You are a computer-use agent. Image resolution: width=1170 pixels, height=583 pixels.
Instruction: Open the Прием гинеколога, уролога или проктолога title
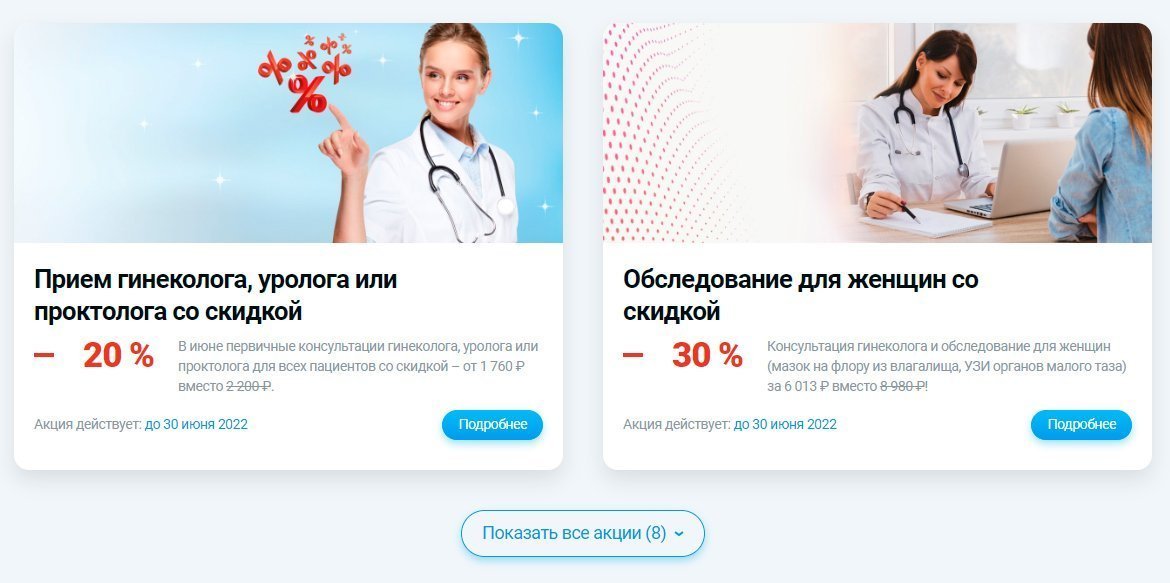click(x=216, y=296)
